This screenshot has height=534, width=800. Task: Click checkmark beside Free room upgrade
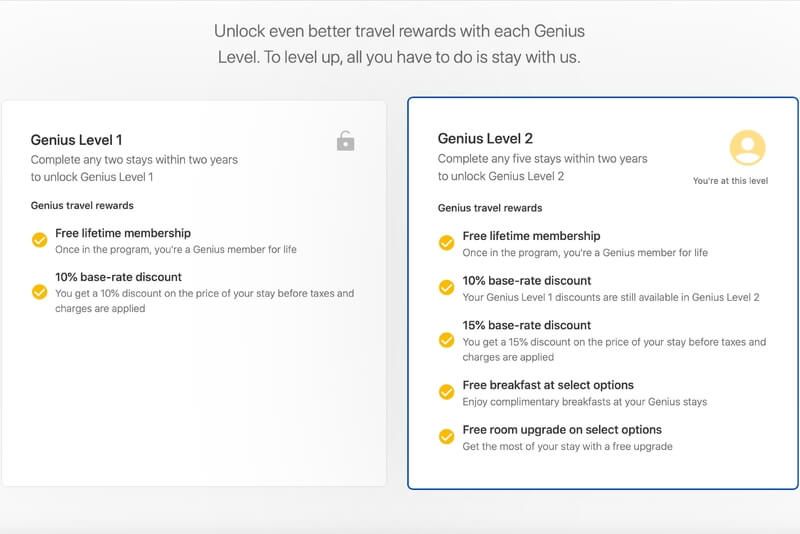click(446, 437)
